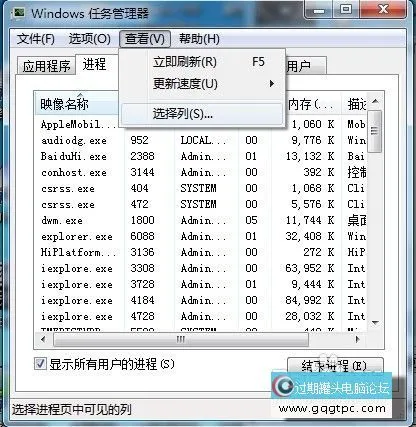
Task: Select the conhost.exe process row
Action: tap(201, 172)
